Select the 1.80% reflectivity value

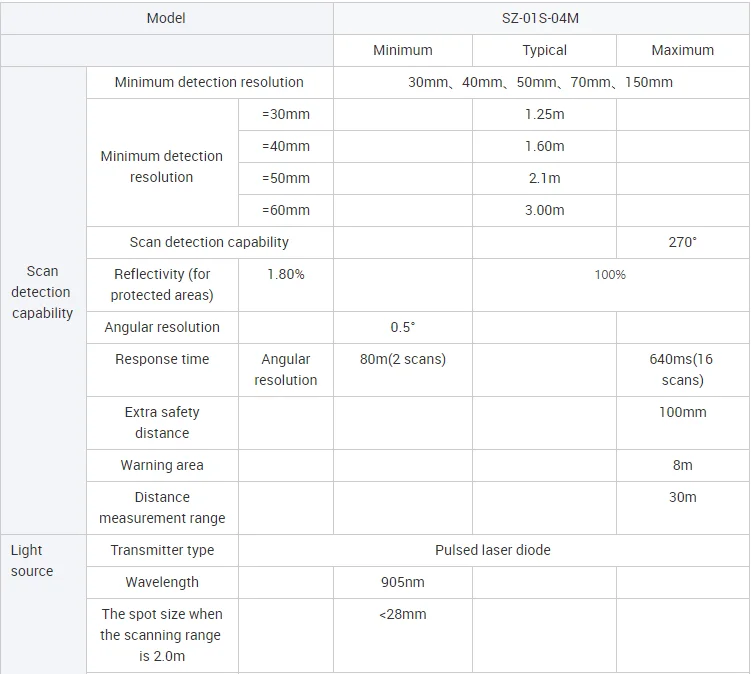[x=286, y=274]
